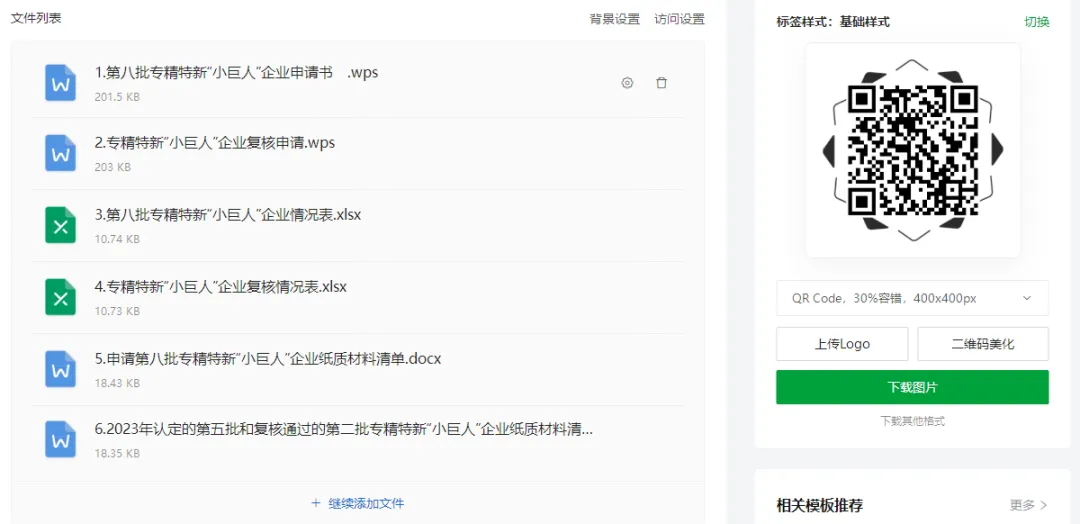Click the Word icon of 企业申请书.wps
The image size is (1080, 524).
pyautogui.click(x=61, y=83)
